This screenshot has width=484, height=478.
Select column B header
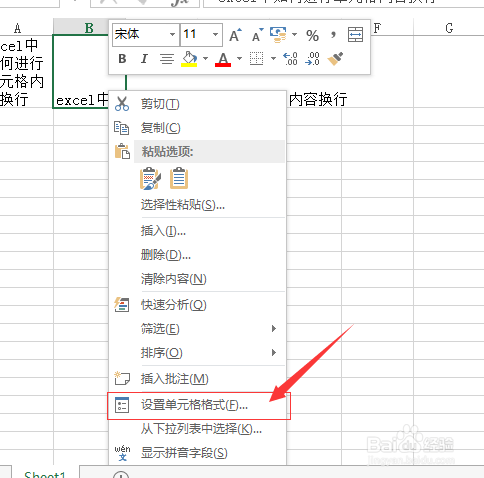tap(89, 27)
